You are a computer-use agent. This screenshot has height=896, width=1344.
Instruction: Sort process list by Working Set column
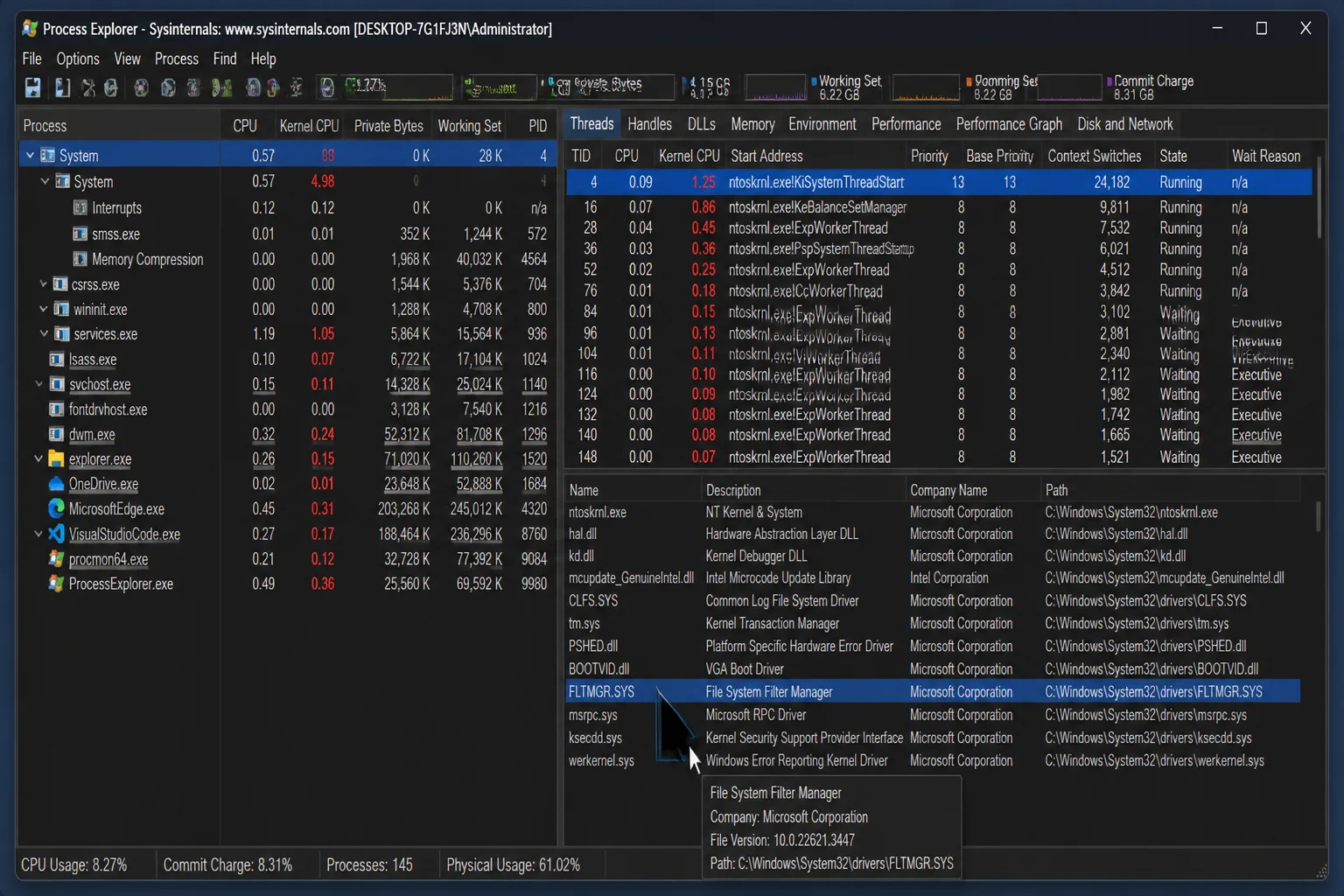tap(470, 126)
